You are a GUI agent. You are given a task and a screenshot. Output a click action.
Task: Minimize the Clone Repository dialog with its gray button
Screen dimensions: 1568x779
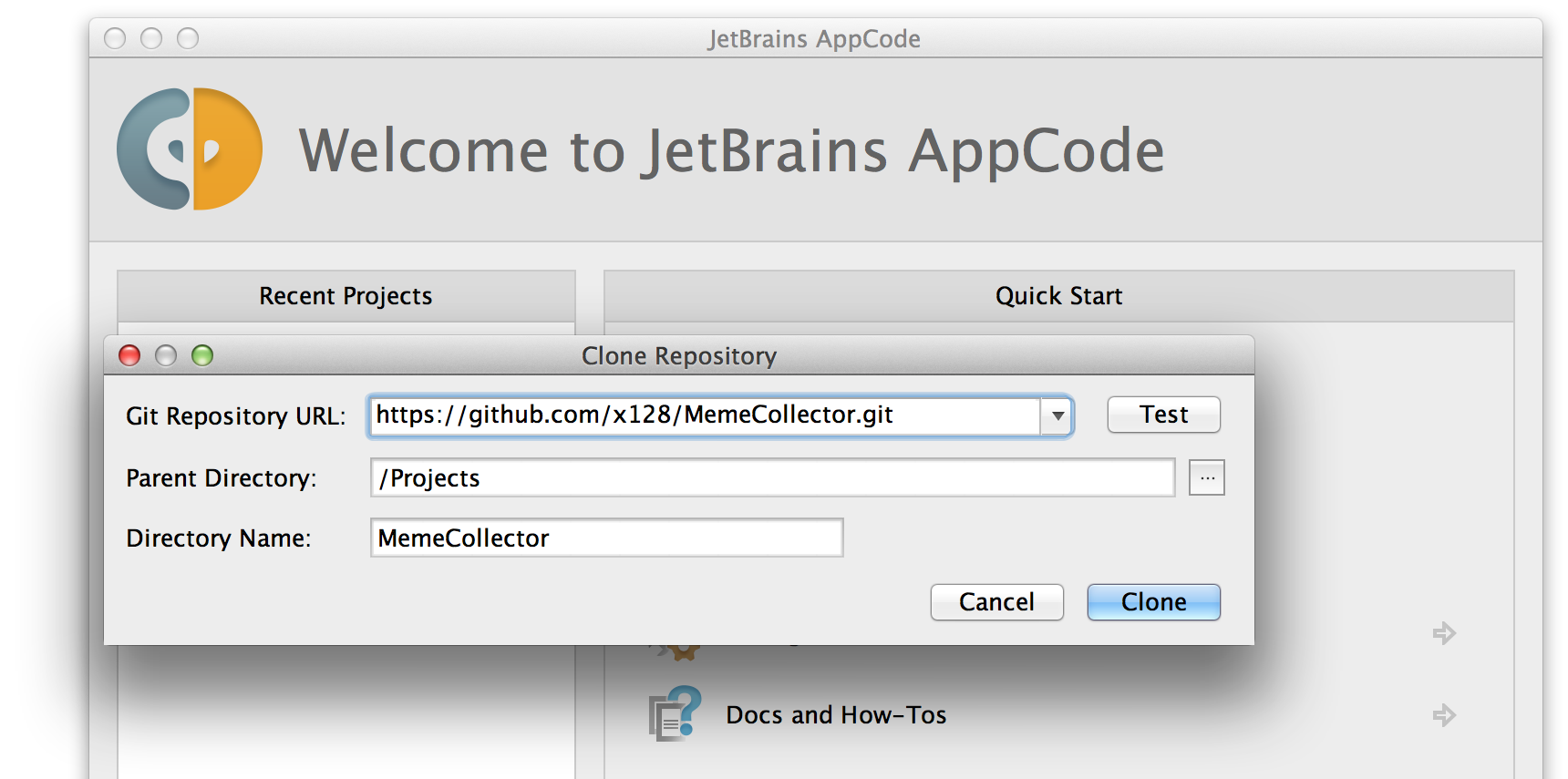click(x=166, y=355)
